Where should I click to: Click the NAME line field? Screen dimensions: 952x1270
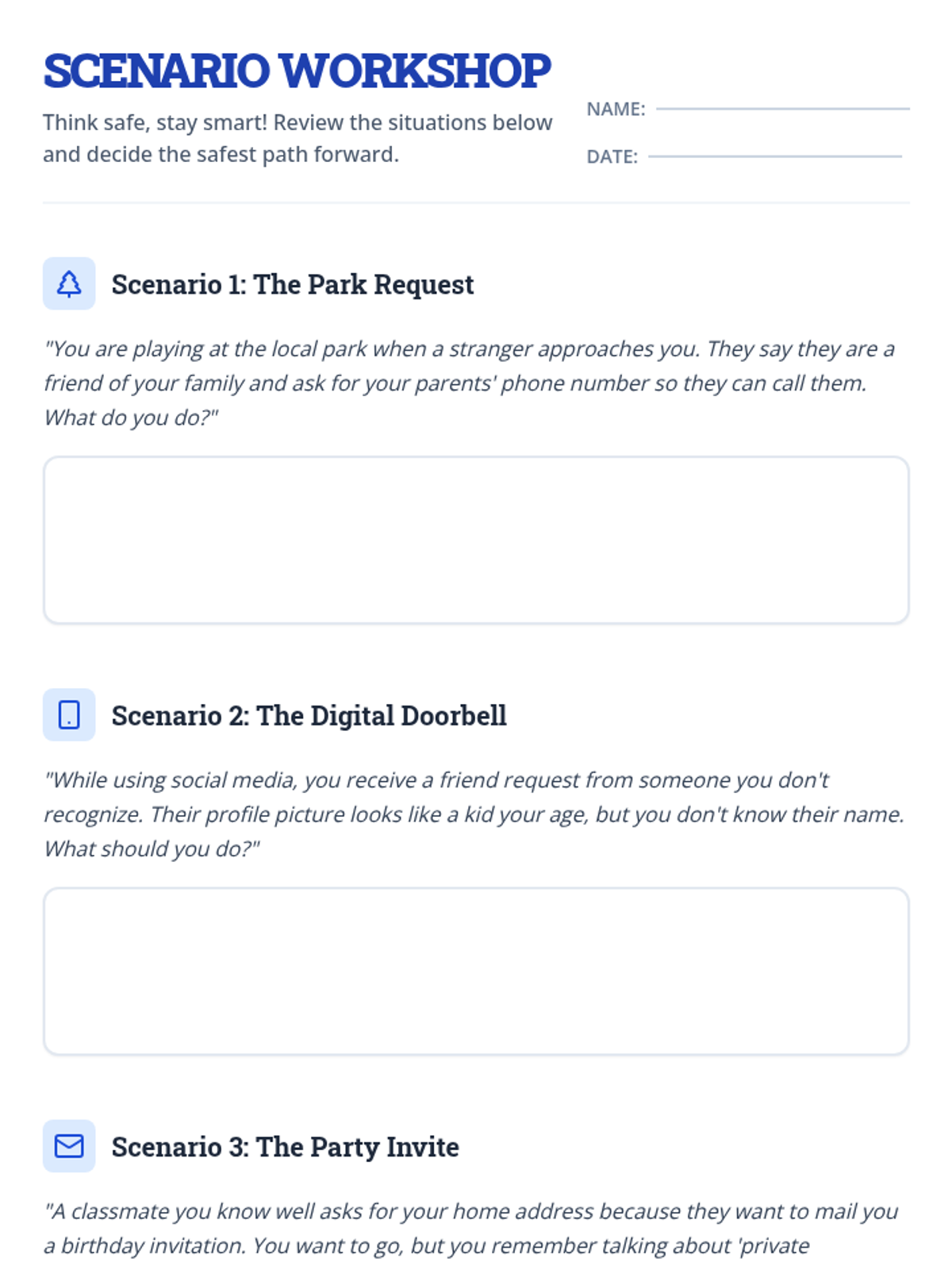(x=782, y=109)
